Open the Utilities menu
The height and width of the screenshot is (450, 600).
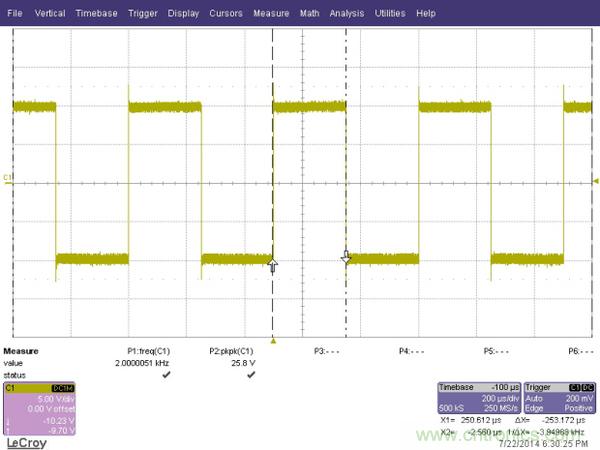(391, 14)
